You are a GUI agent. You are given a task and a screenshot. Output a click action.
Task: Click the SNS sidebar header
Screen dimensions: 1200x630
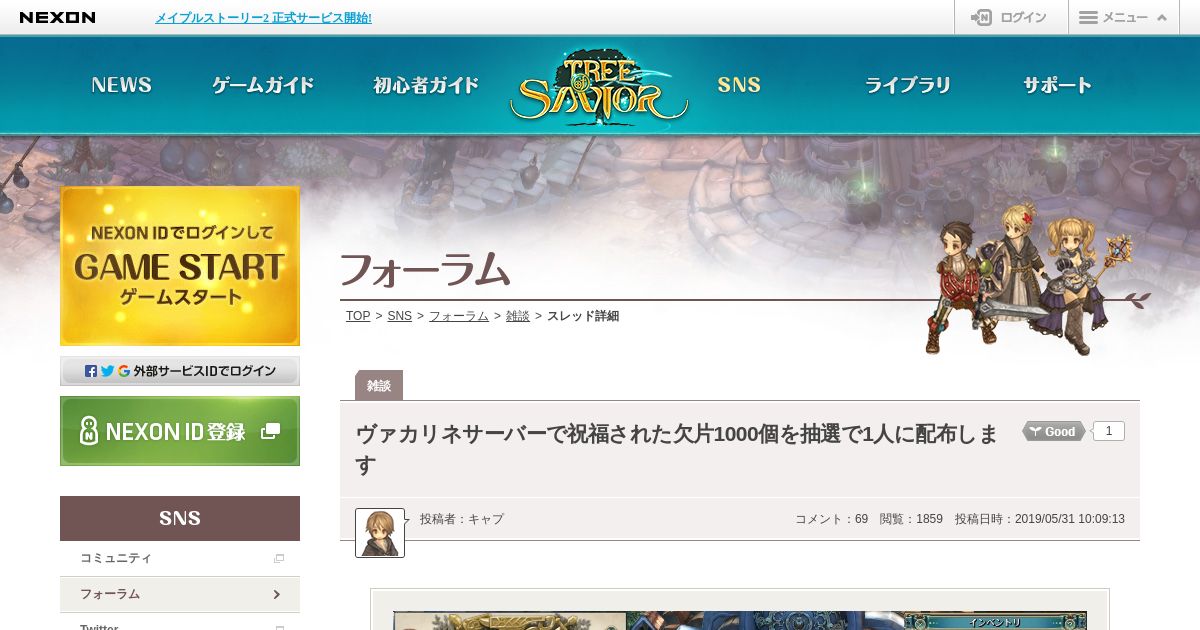coord(180,518)
